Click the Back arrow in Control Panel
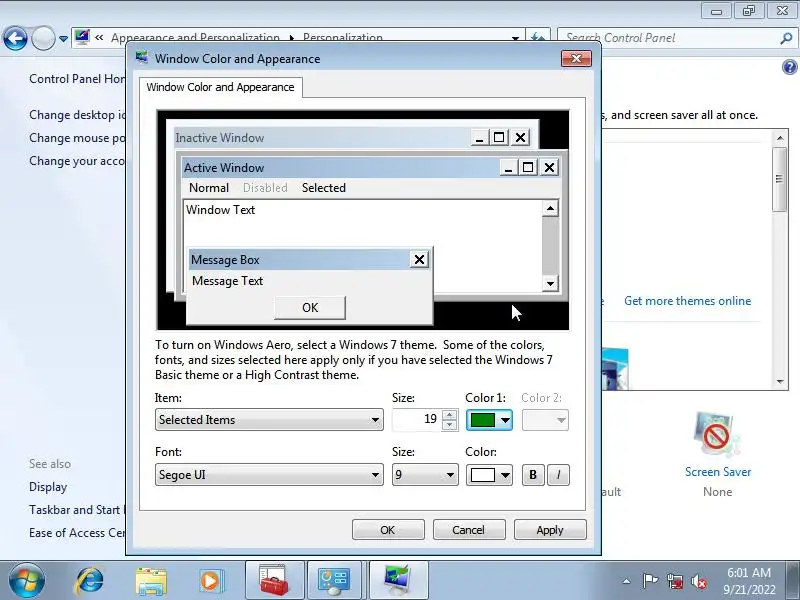The width and height of the screenshot is (800, 600). [x=15, y=38]
